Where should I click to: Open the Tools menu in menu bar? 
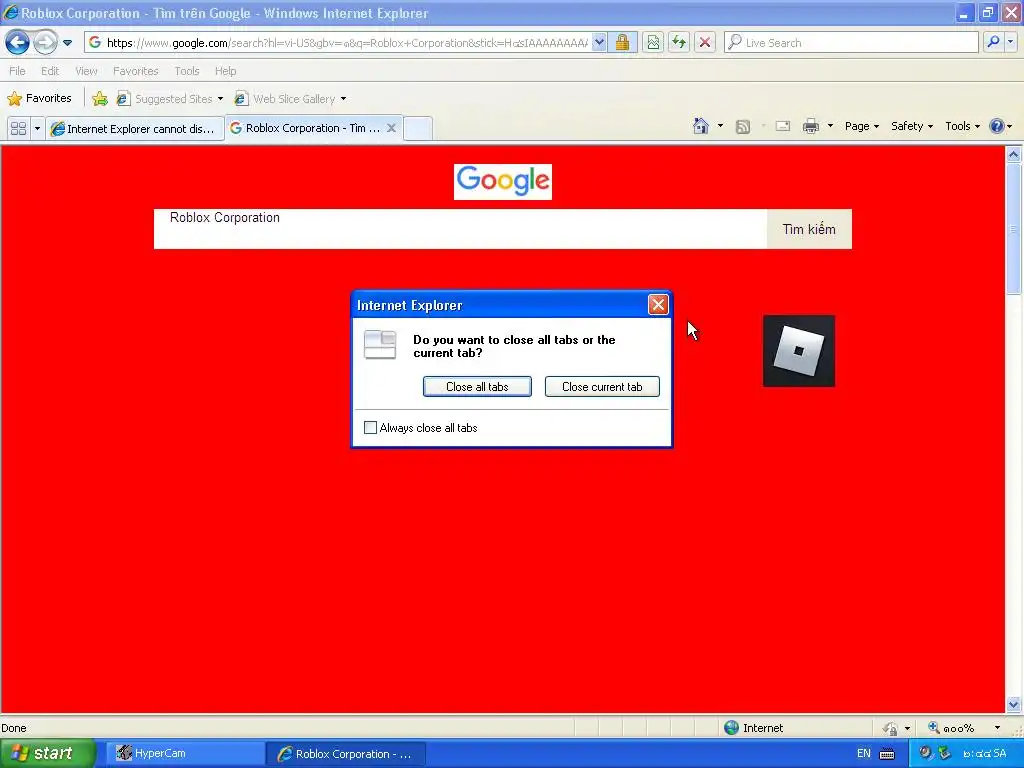tap(187, 71)
